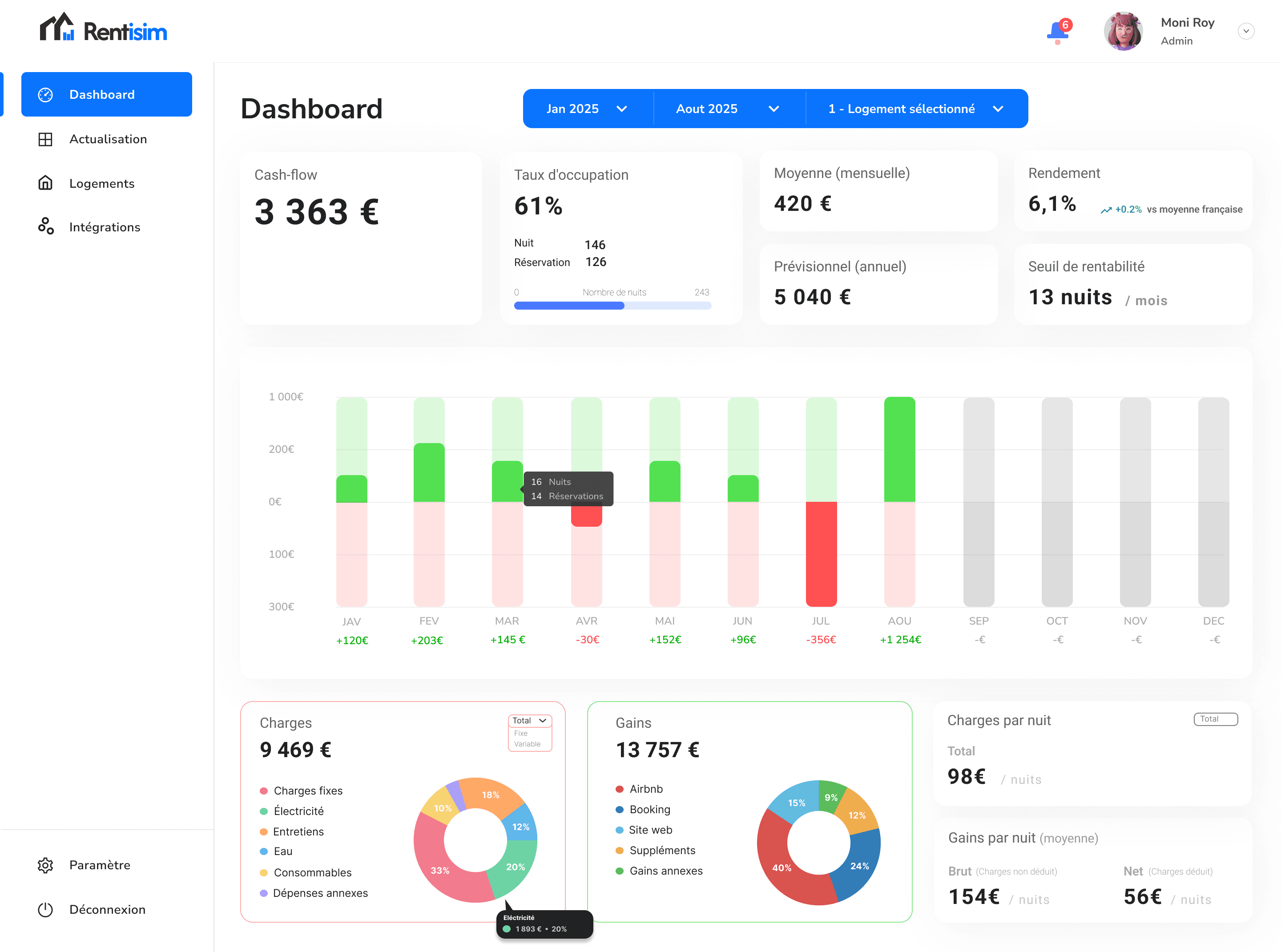Open the Logement sélectionné dropdown
Screen dimensions: 1281x952
coord(916,109)
